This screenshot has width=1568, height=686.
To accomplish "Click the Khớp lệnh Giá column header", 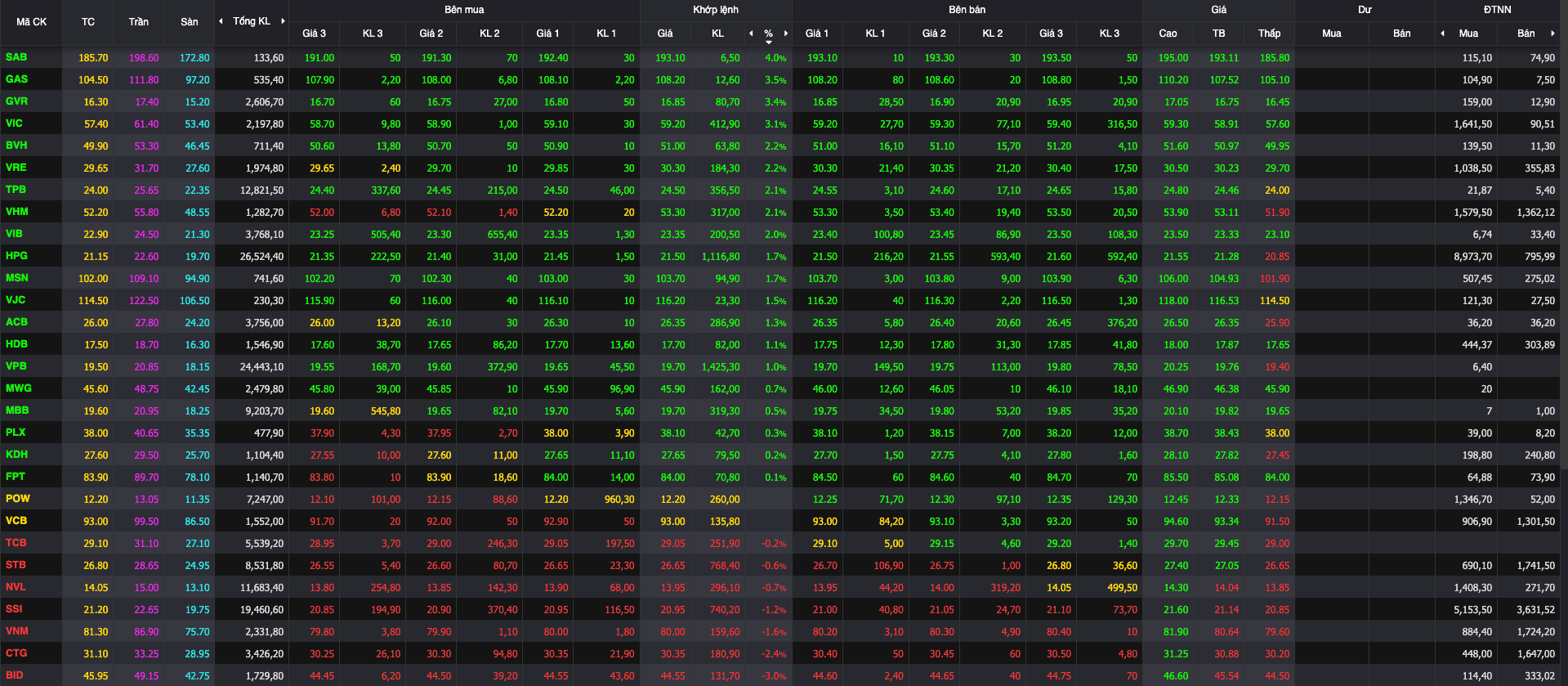I will [665, 34].
